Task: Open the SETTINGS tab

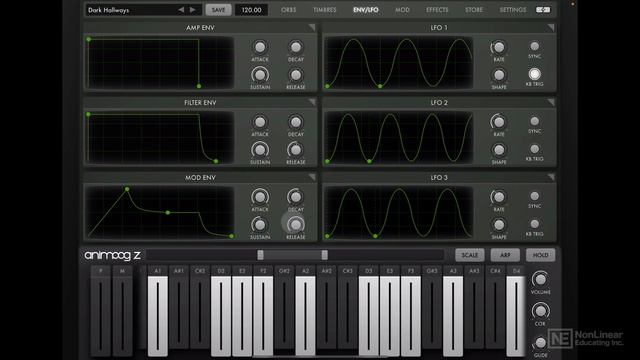Action: point(513,10)
